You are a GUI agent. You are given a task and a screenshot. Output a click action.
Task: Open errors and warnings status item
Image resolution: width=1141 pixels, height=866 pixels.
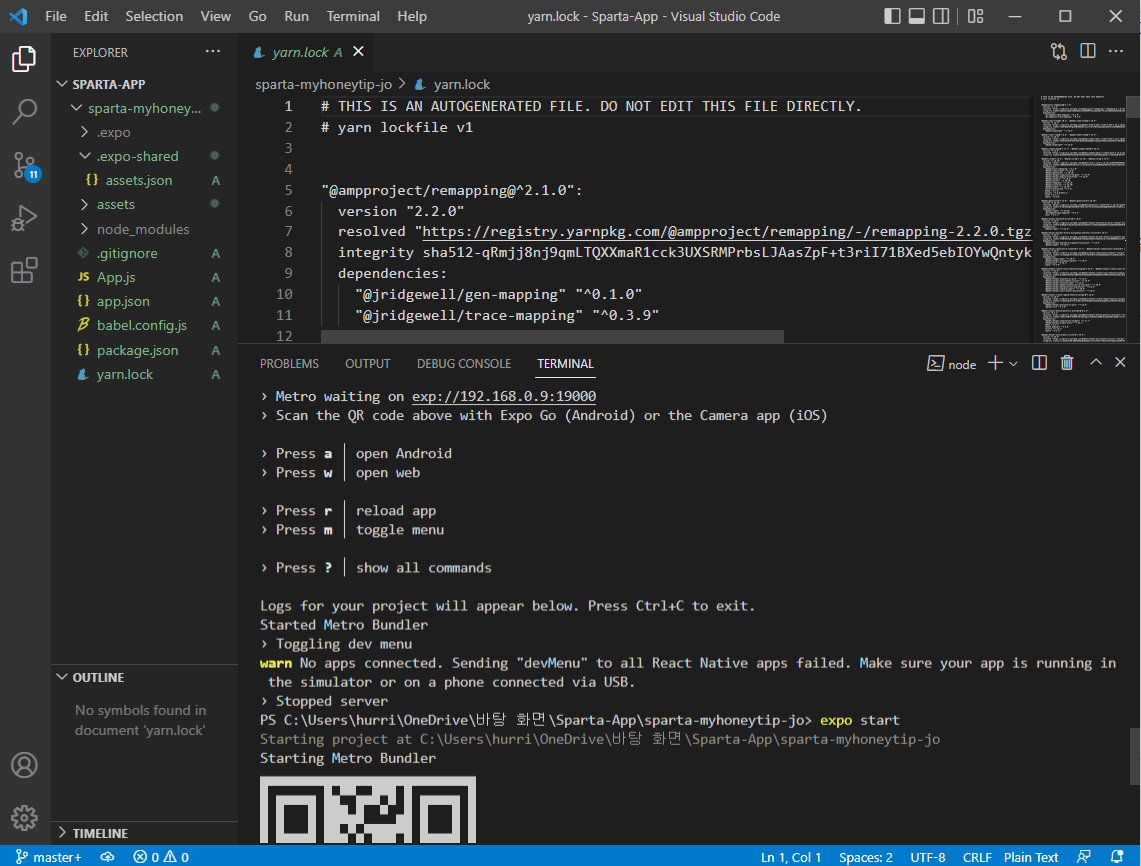(x=161, y=857)
